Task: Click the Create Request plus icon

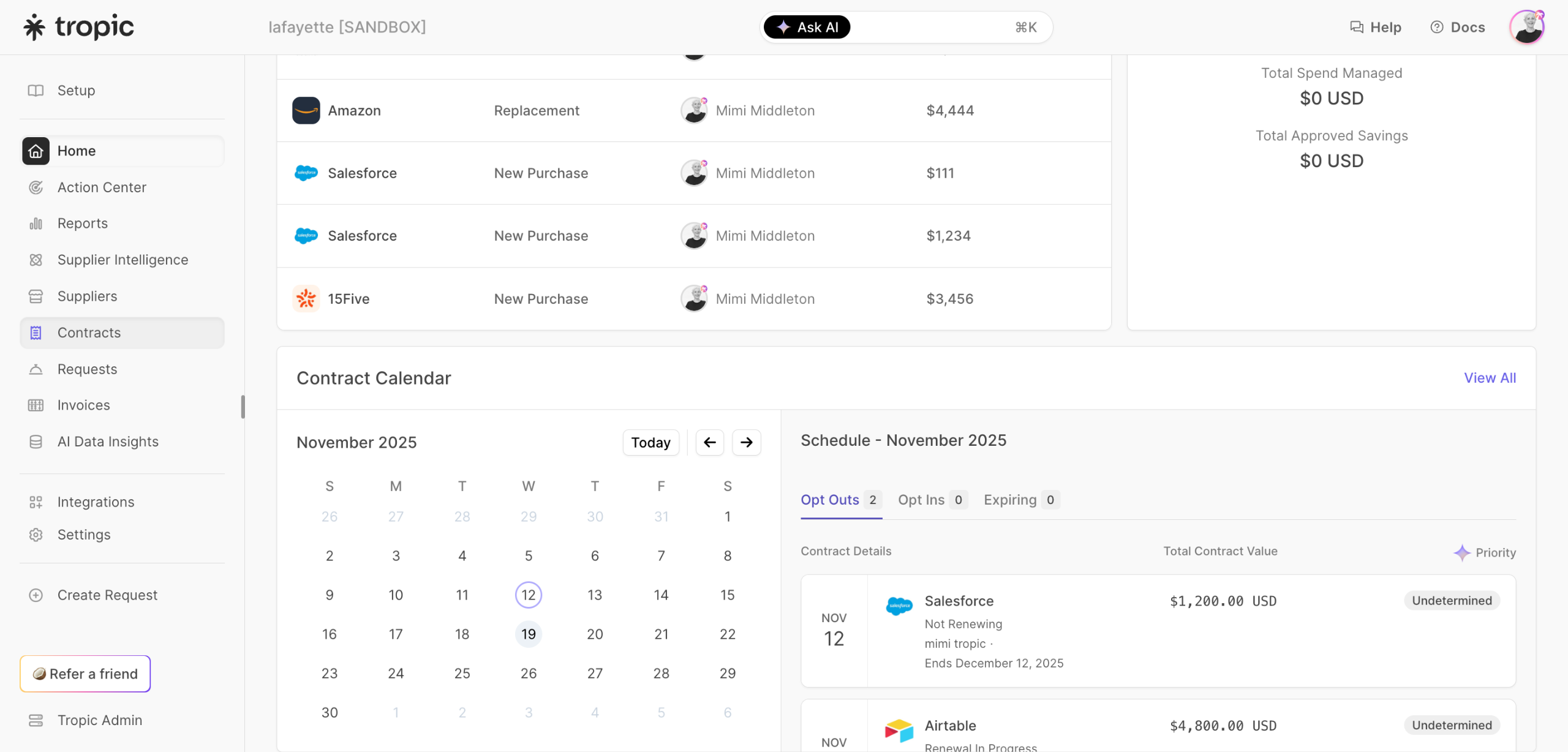Action: (x=36, y=595)
